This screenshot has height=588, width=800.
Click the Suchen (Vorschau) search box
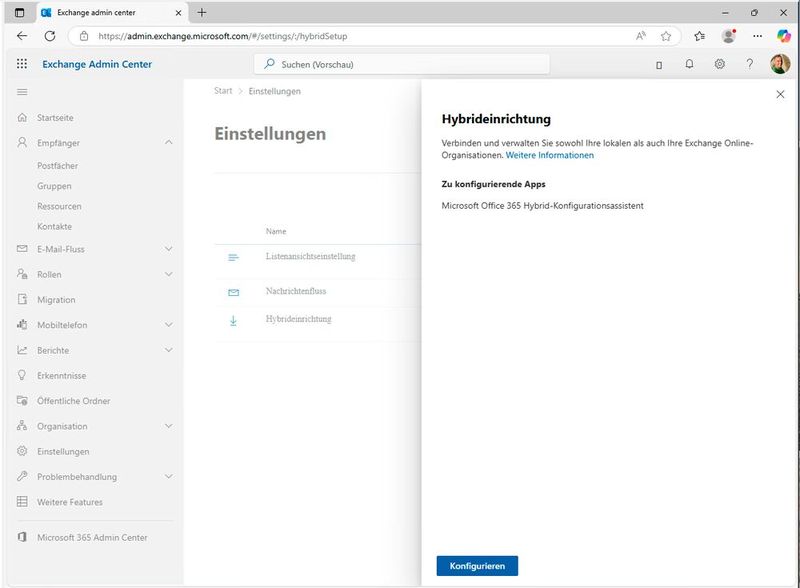pos(402,64)
